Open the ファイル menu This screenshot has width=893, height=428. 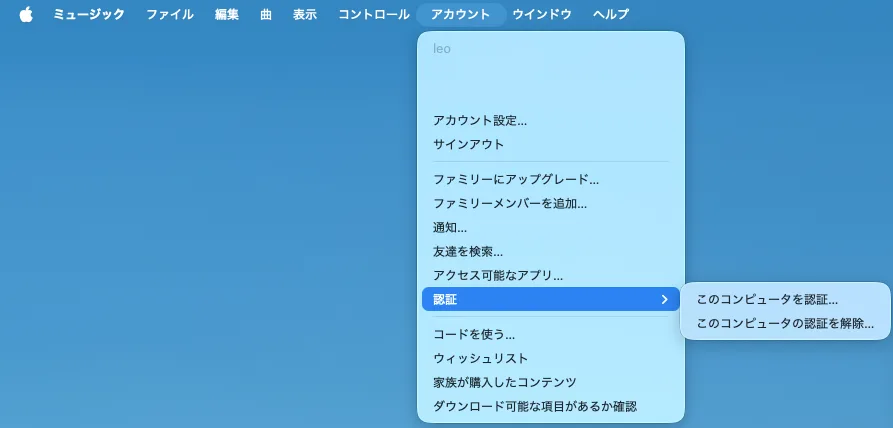coord(170,15)
